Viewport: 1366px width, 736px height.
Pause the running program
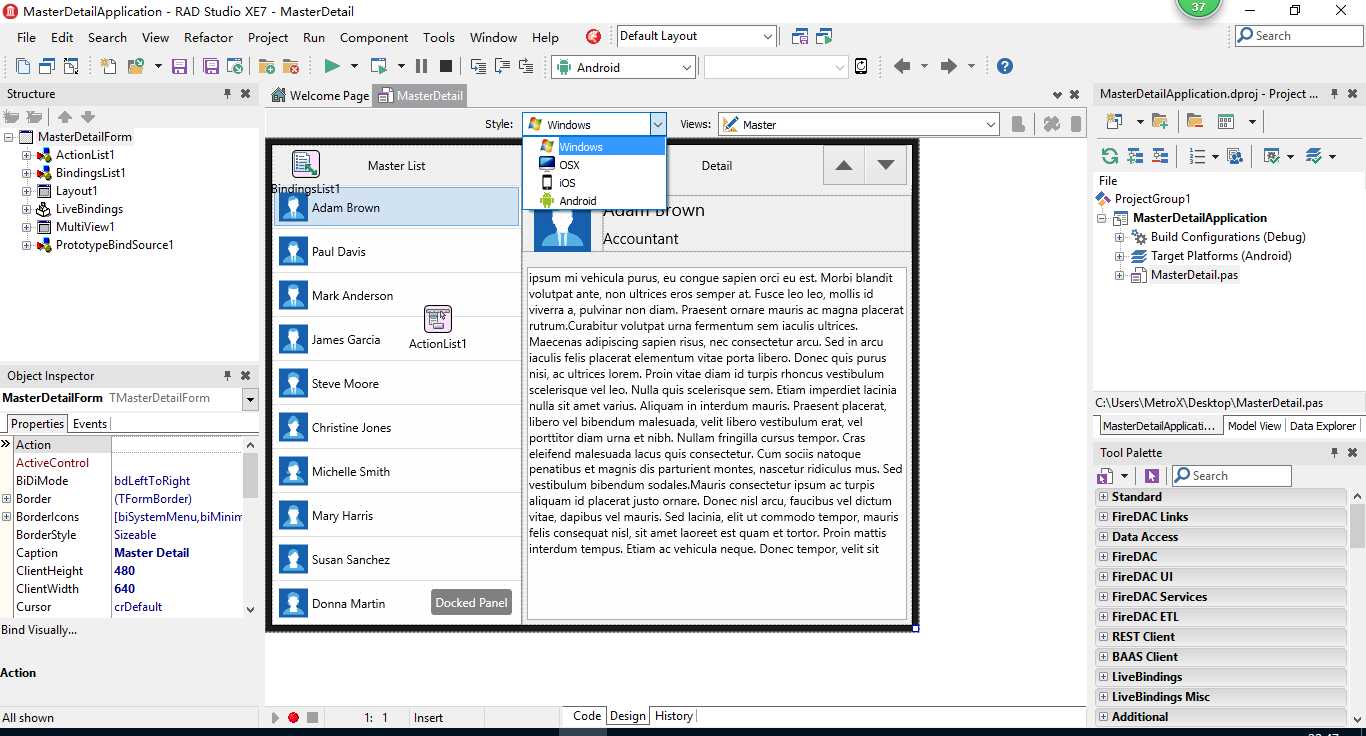tap(421, 67)
